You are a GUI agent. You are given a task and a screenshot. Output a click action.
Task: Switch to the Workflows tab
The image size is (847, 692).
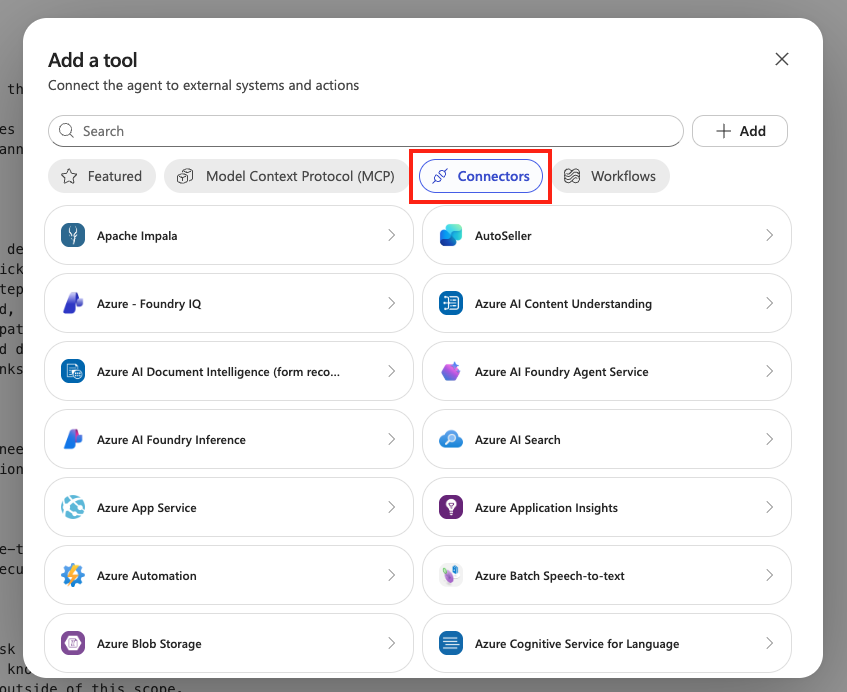(611, 176)
